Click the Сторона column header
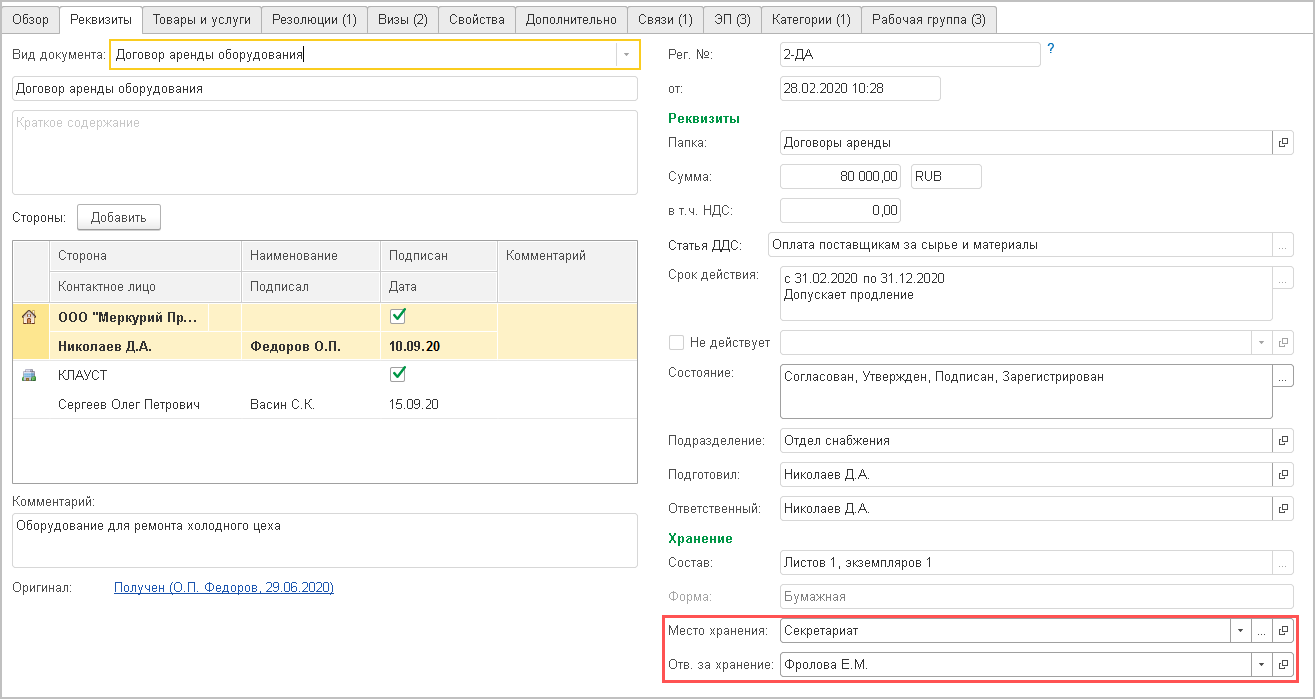 [145, 256]
